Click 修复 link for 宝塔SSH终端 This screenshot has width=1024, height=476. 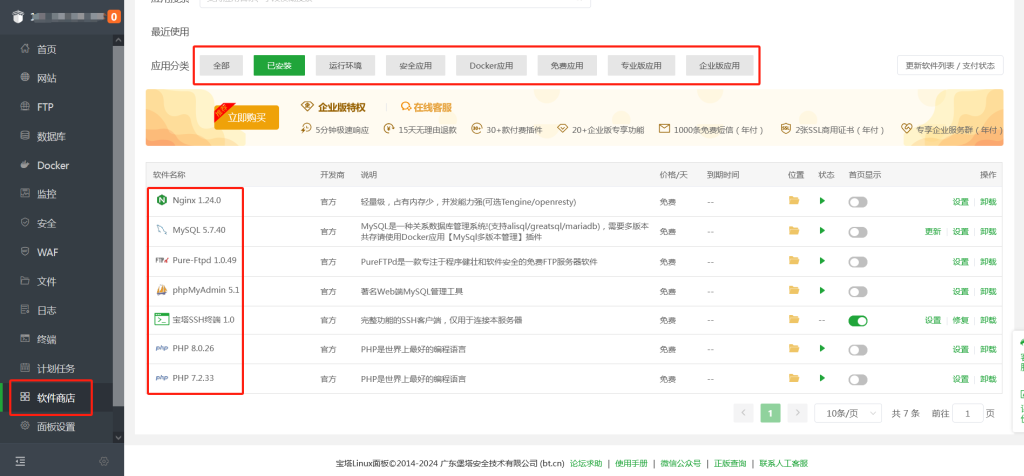click(960, 321)
